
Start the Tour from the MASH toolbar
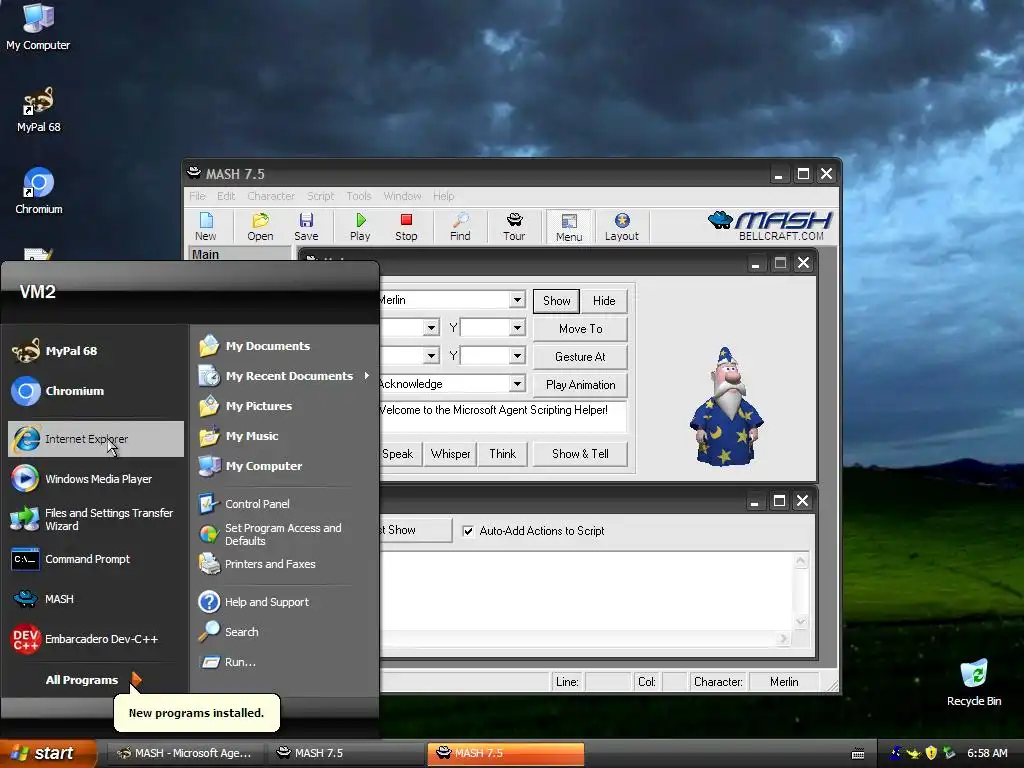[x=514, y=226]
